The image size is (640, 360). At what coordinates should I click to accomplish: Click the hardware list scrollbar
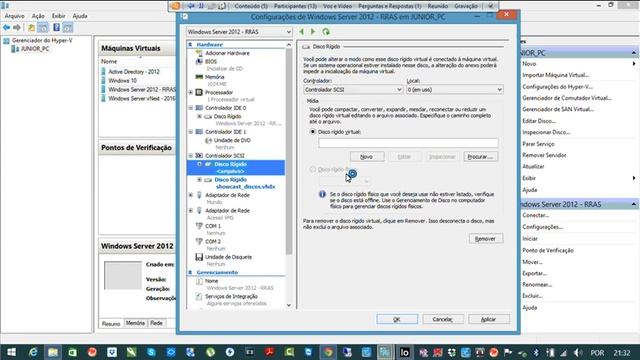tap(289, 151)
